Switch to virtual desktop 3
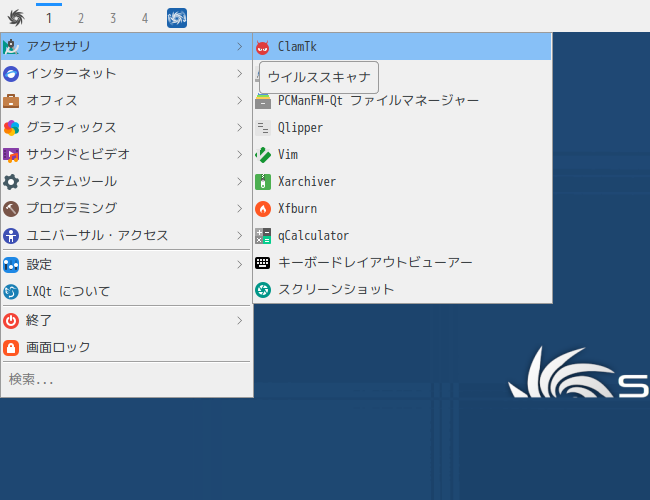The image size is (650, 500). [113, 18]
